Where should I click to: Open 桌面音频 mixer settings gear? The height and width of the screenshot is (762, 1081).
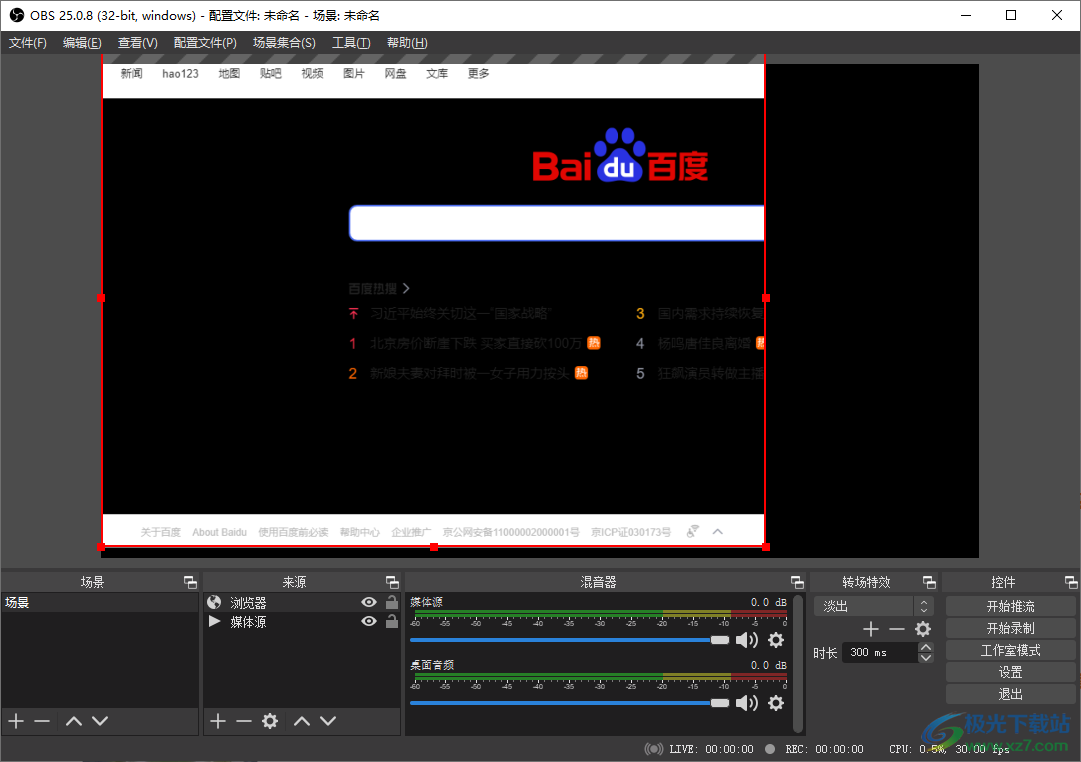click(776, 703)
